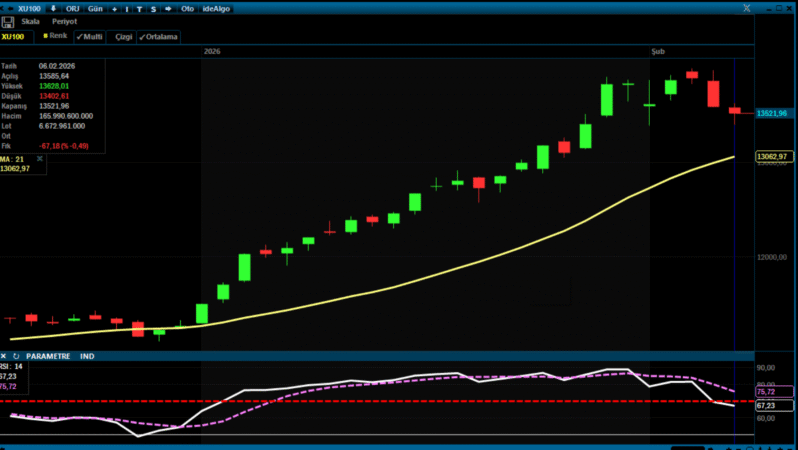The width and height of the screenshot is (798, 450).
Task: Click the 'T' tool in title toolbar
Action: click(x=139, y=8)
